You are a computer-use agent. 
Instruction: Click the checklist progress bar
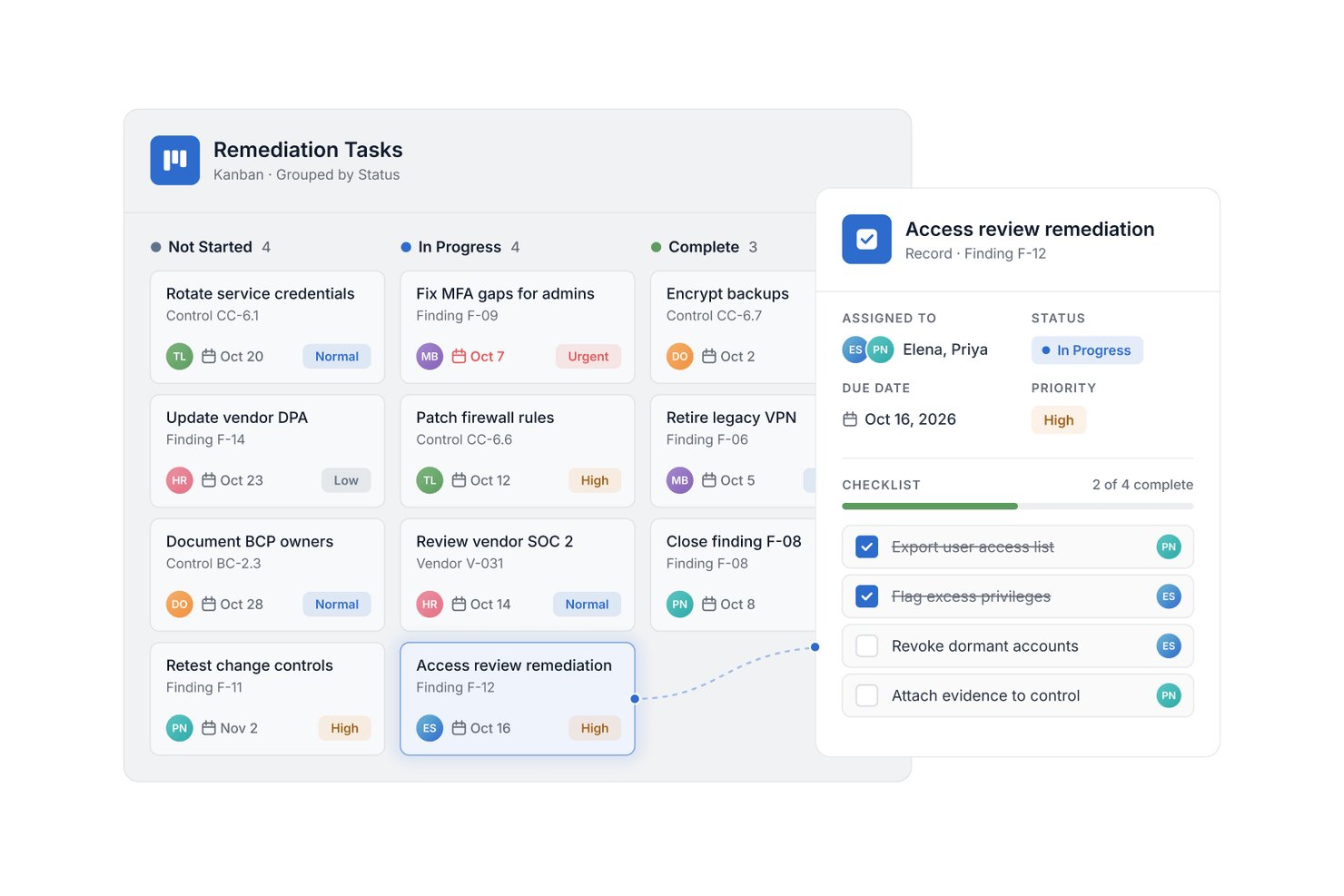coord(1018,507)
